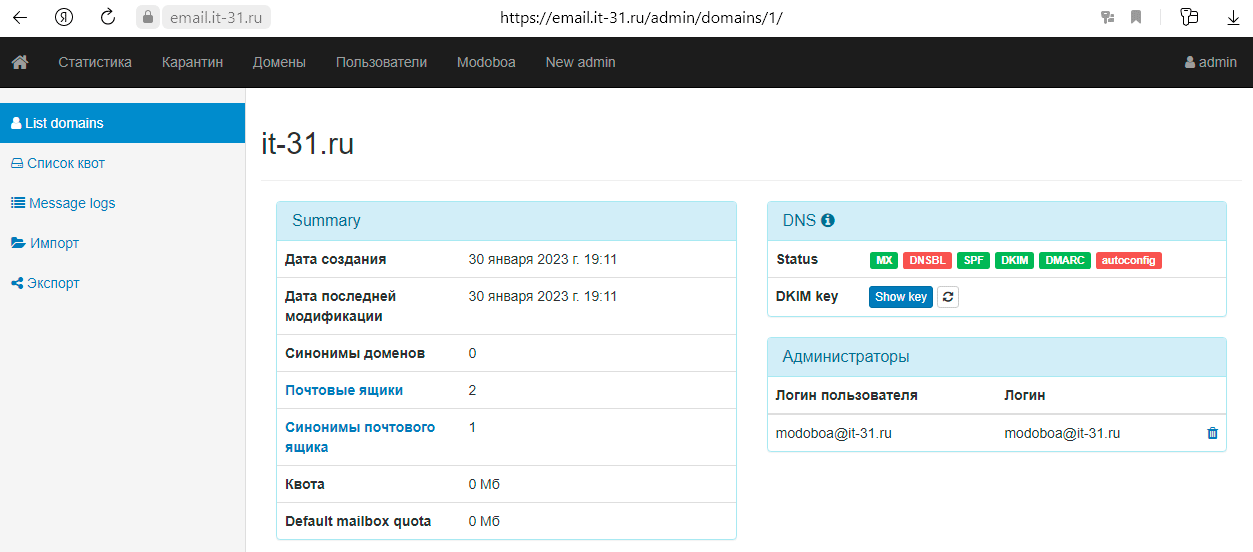Click the Логин пользователя column header
1253x552 pixels.
847,395
